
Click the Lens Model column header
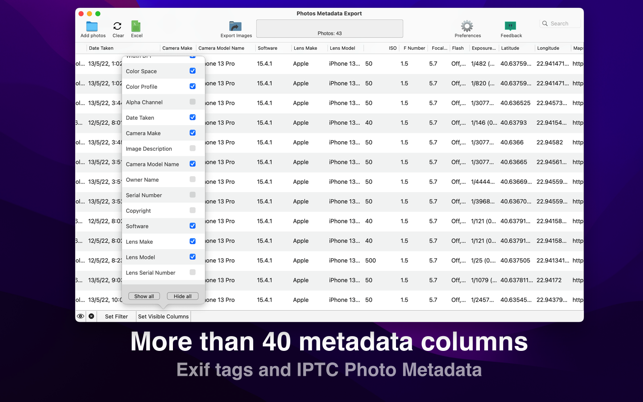tap(345, 48)
